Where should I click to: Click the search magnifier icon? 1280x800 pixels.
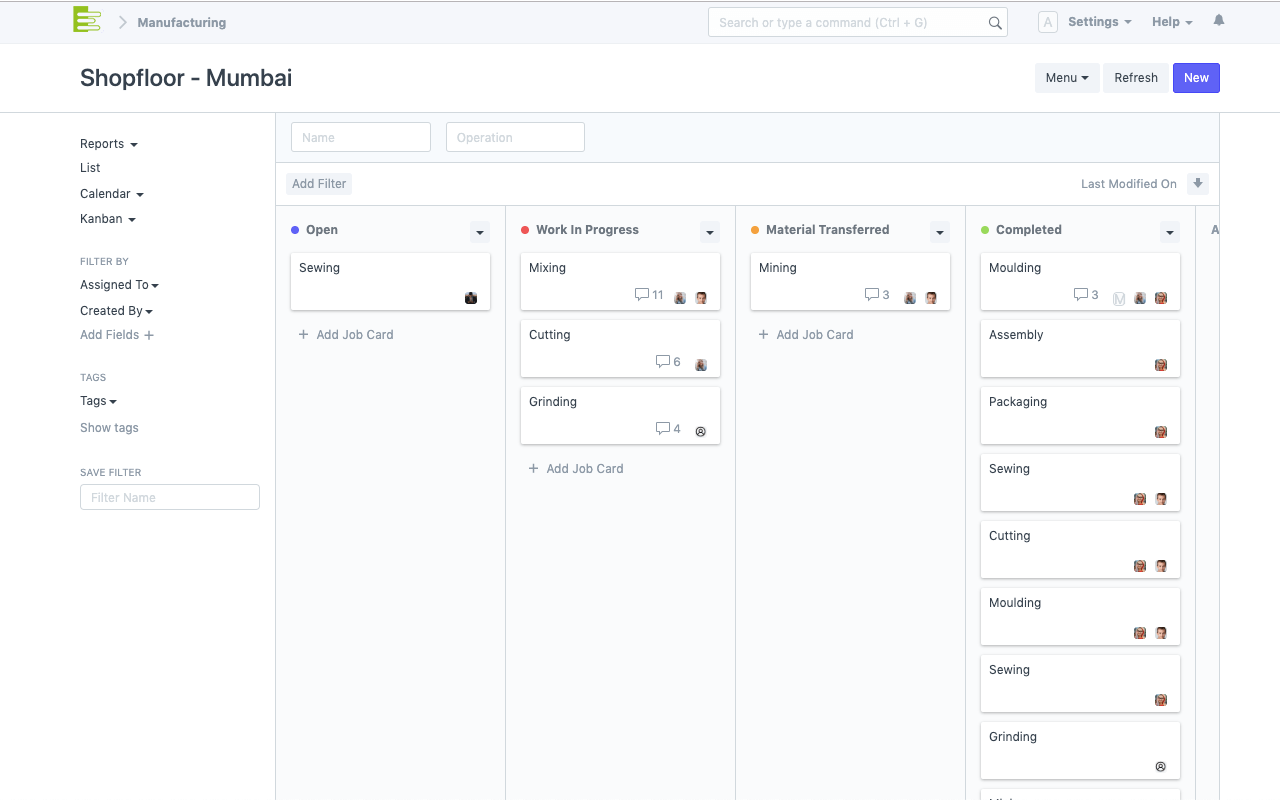[x=994, y=23]
